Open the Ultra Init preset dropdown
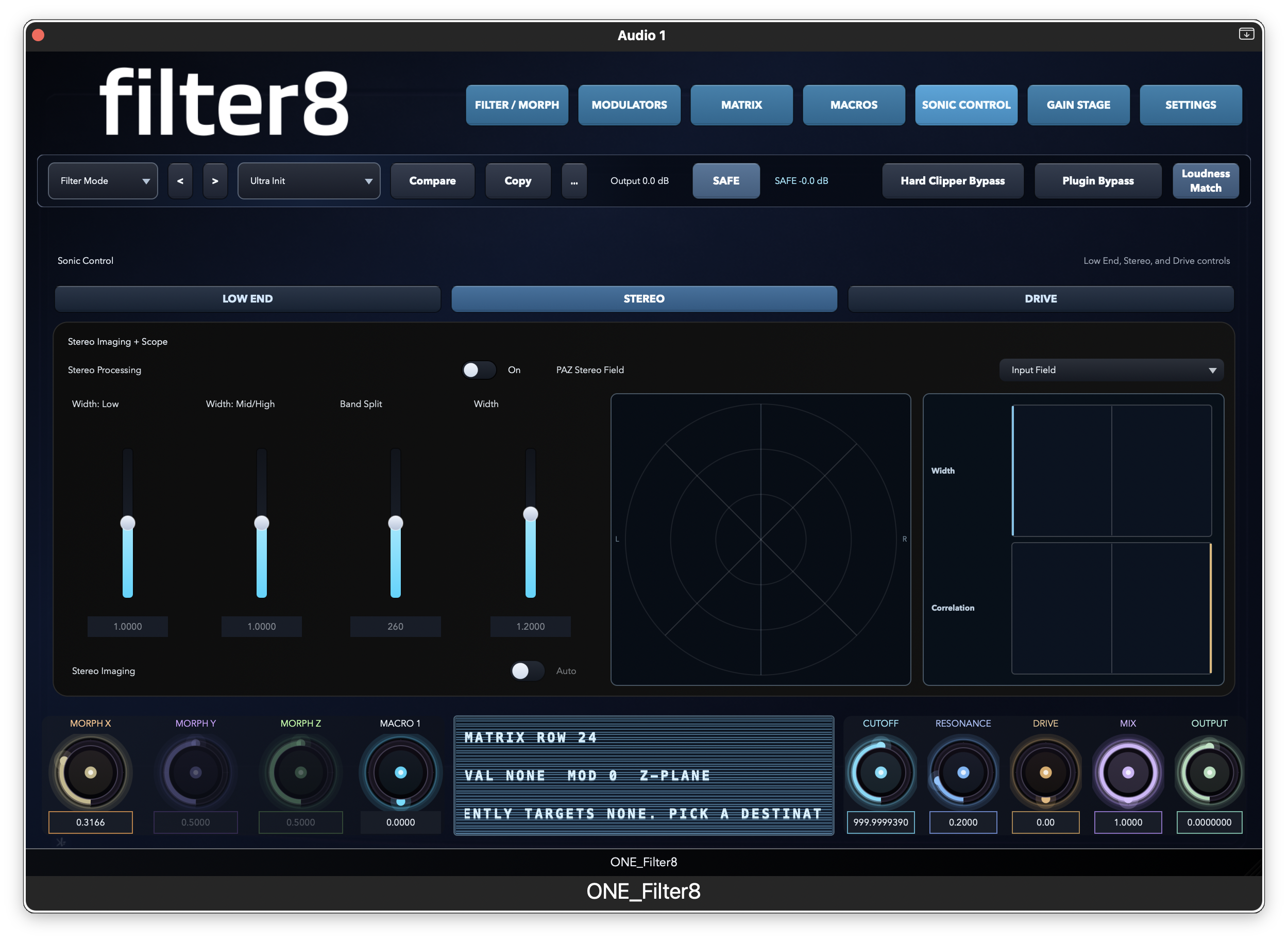The width and height of the screenshot is (1288, 941). coord(309,180)
